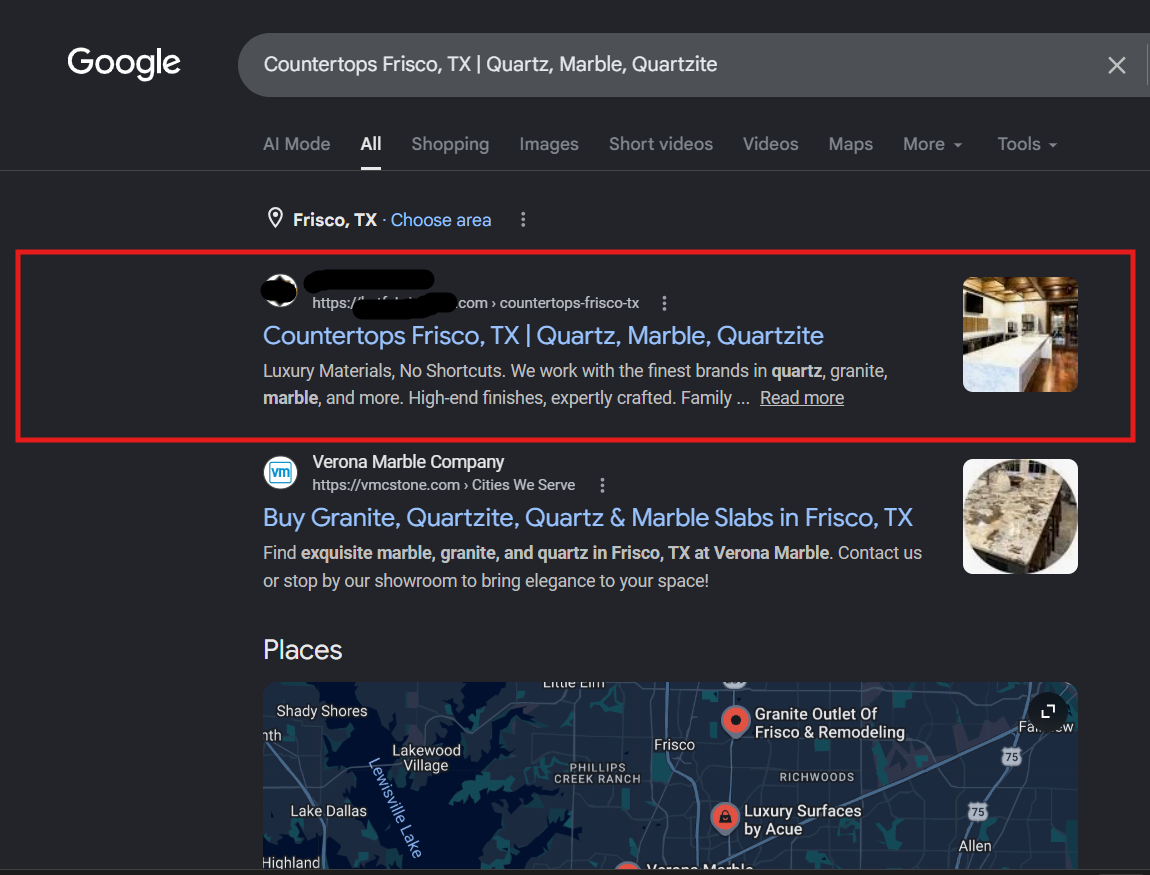Open the Short videos tab
1150x875 pixels.
coord(660,144)
